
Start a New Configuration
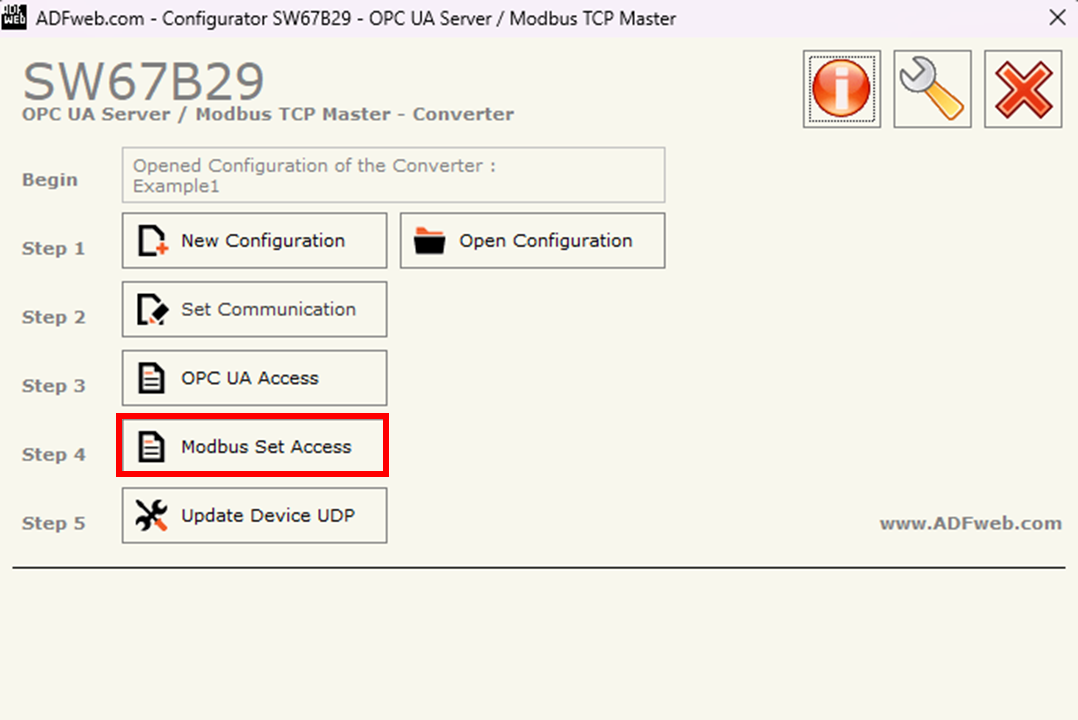pyautogui.click(x=253, y=240)
